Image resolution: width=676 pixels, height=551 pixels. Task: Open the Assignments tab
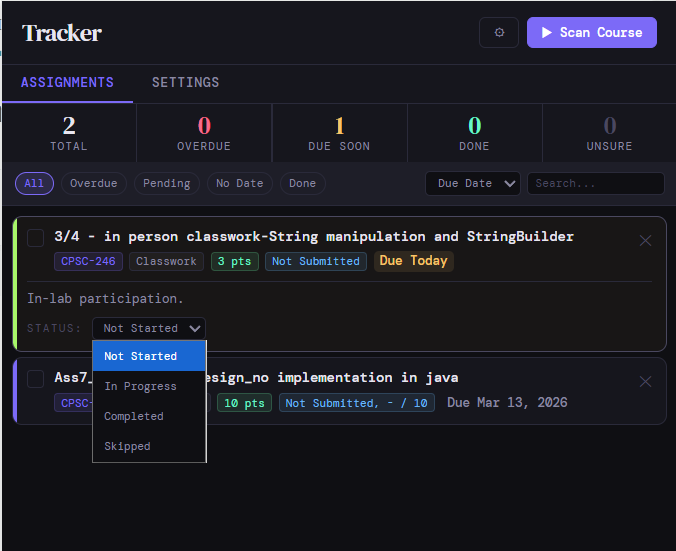point(67,82)
